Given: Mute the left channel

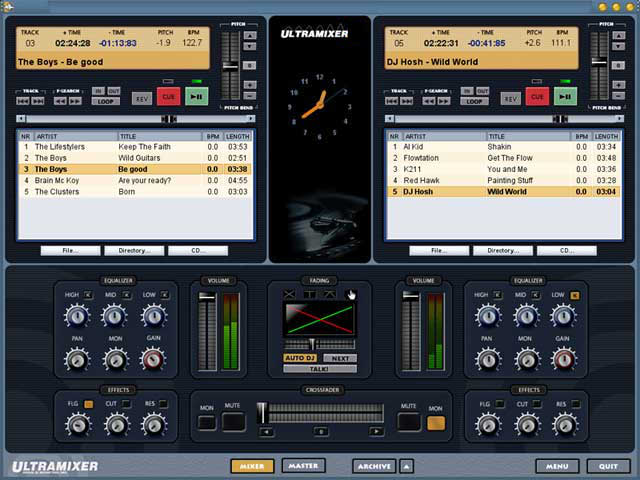Looking at the screenshot, I should (x=233, y=422).
